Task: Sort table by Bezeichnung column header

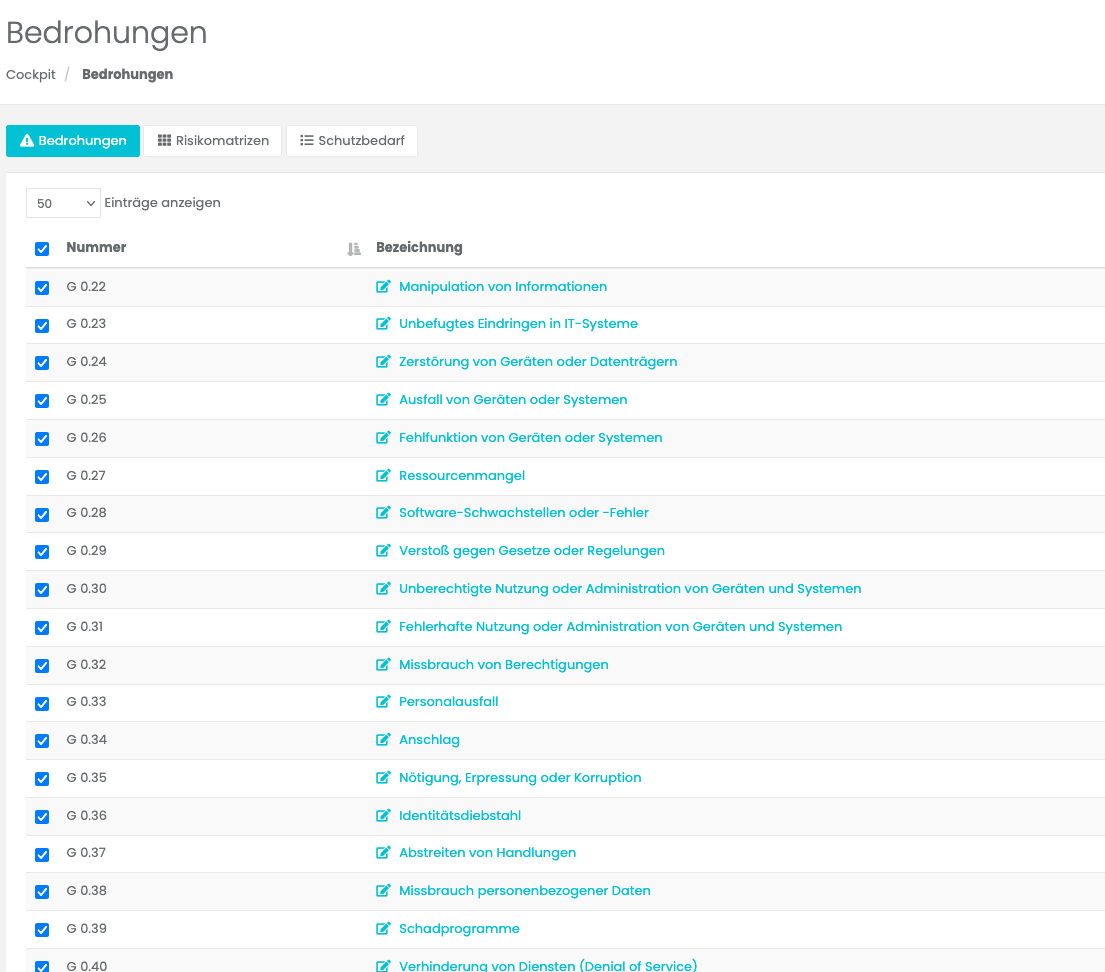Action: (x=419, y=247)
